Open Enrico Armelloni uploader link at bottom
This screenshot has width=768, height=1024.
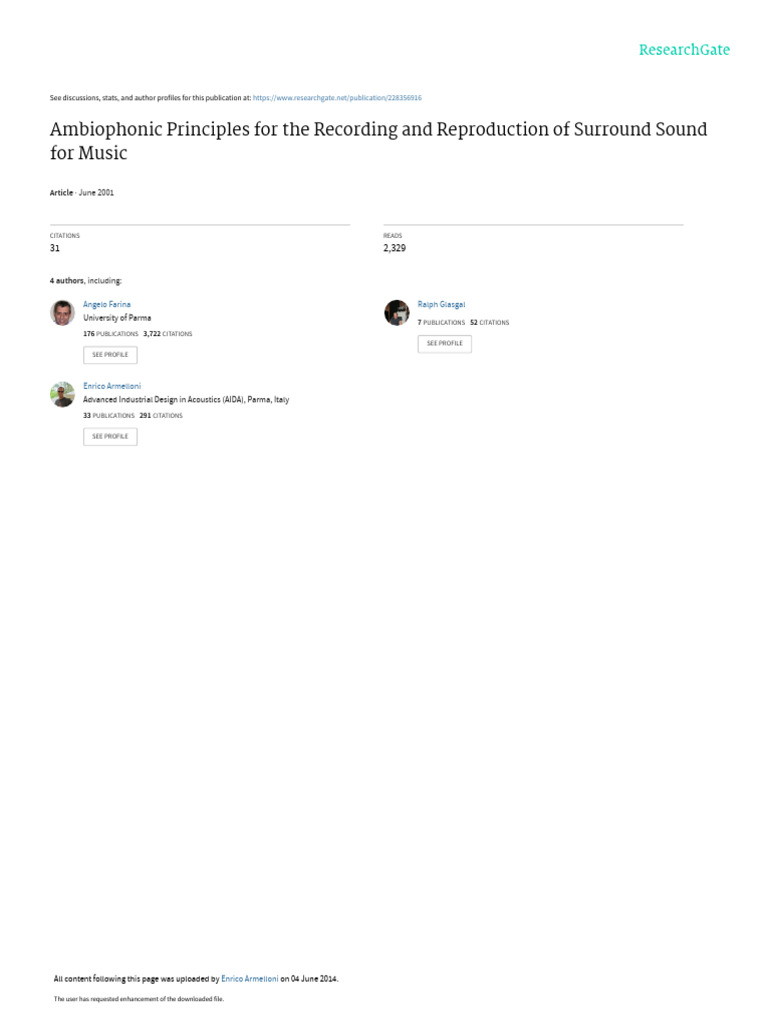point(249,978)
